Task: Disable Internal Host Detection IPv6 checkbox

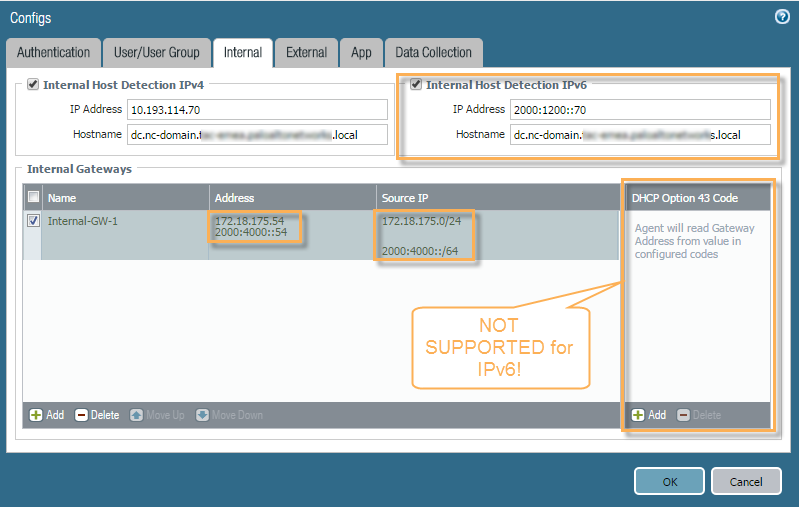Action: (416, 85)
